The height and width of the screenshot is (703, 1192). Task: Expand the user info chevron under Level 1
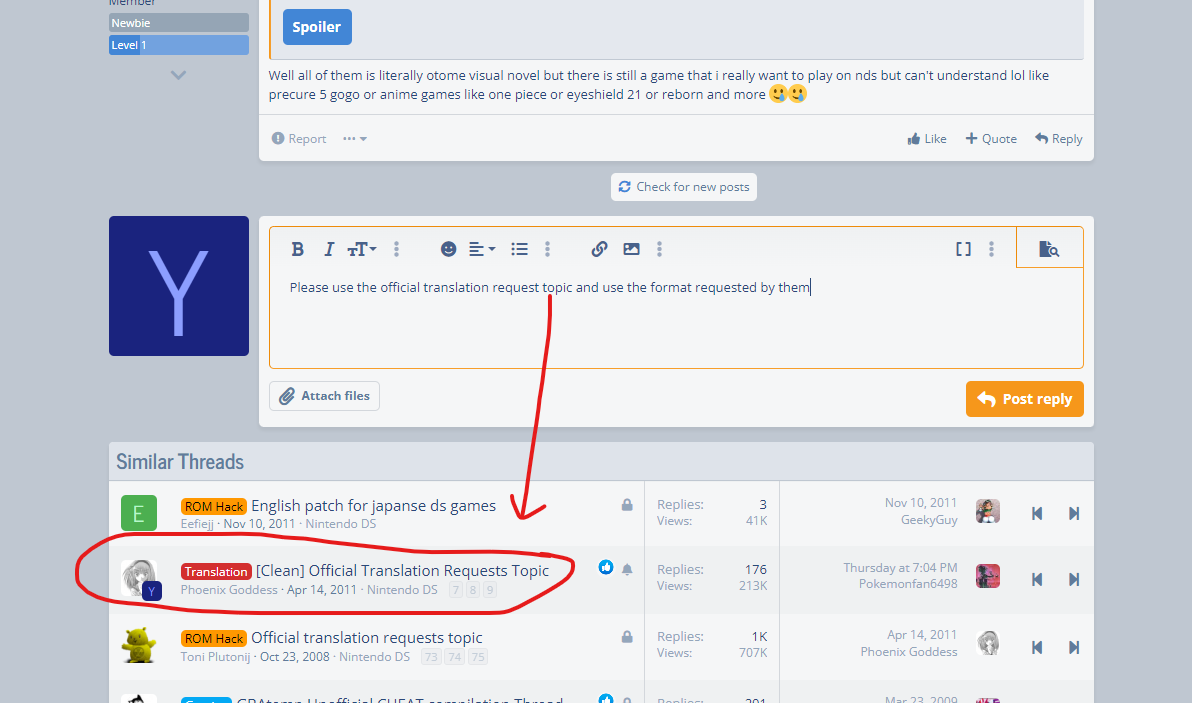pos(178,74)
